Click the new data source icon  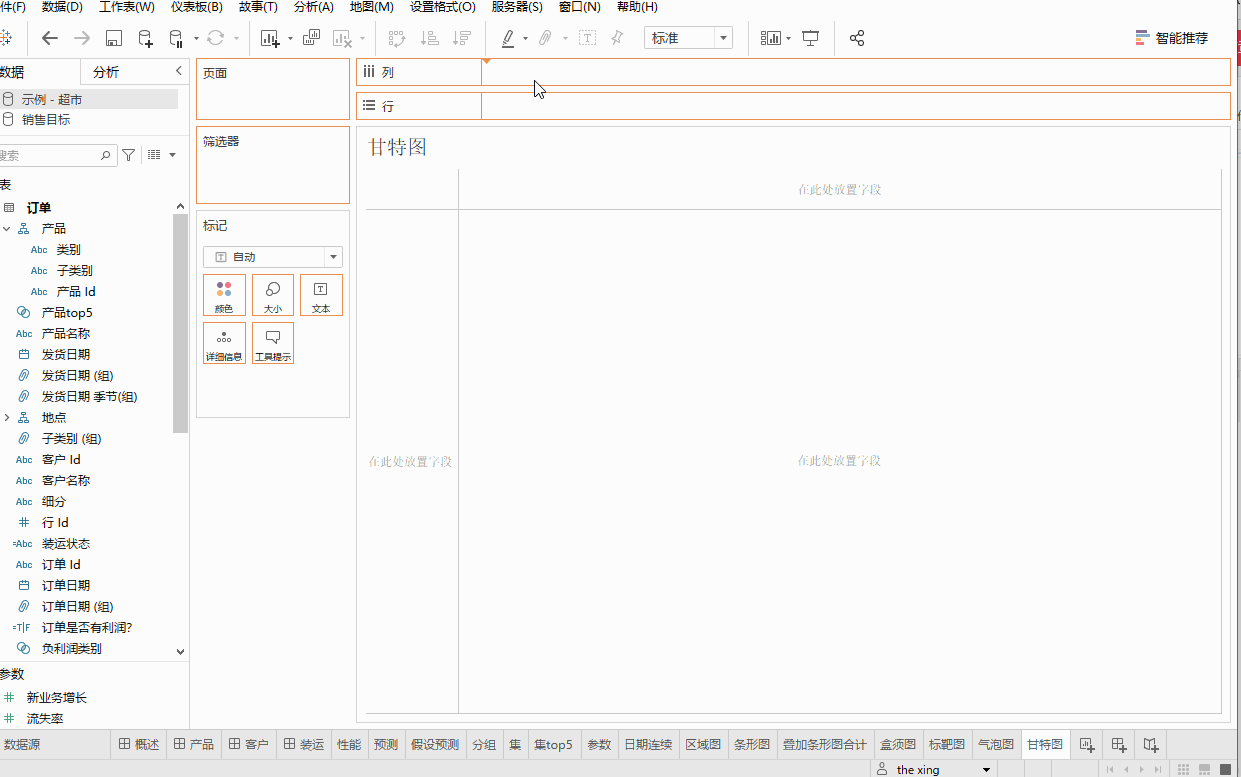146,38
